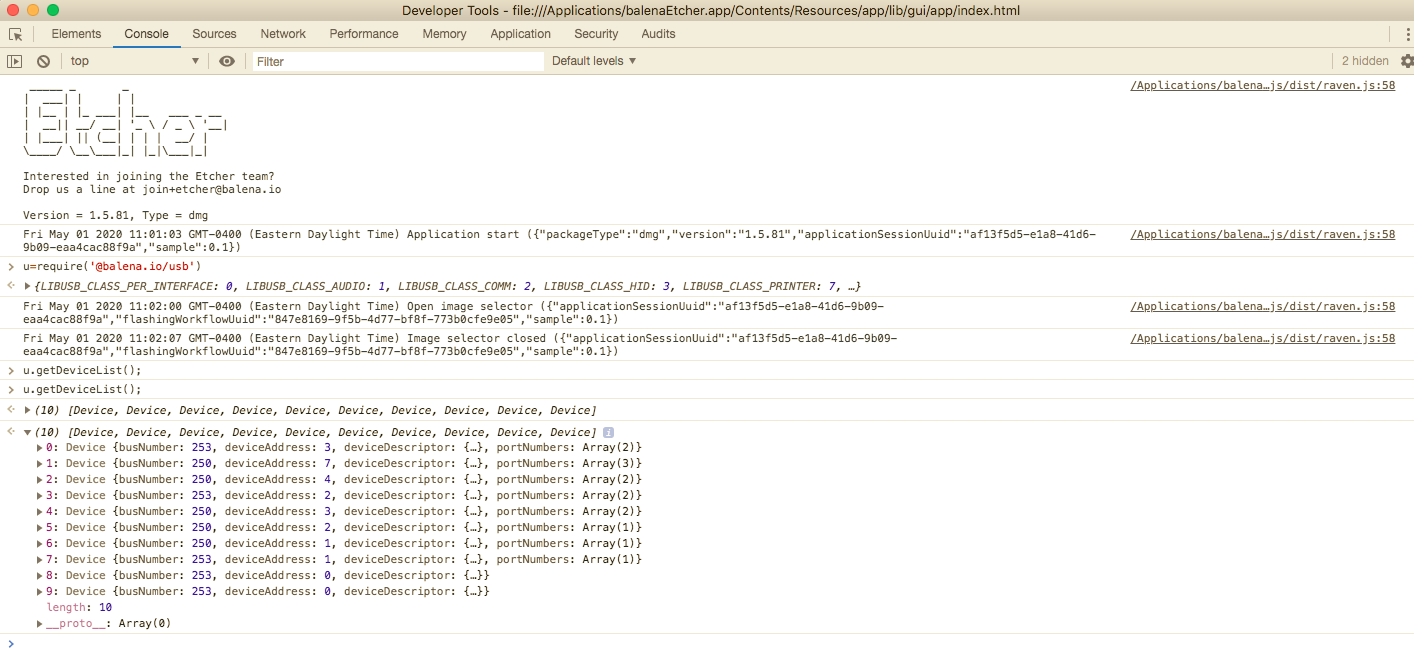Collapse the expanded (10) Device array
Screen dimensions: 1414x666
[x=28, y=432]
